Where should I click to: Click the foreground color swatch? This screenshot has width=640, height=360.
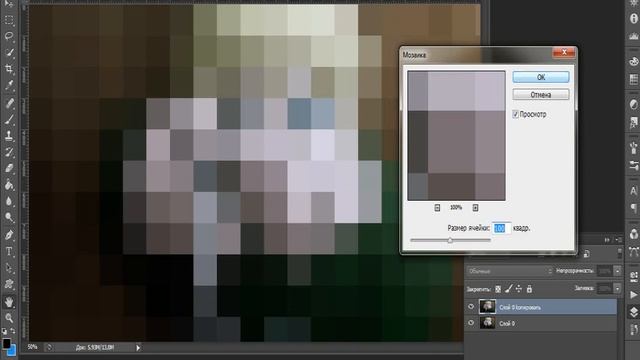tap(6, 343)
